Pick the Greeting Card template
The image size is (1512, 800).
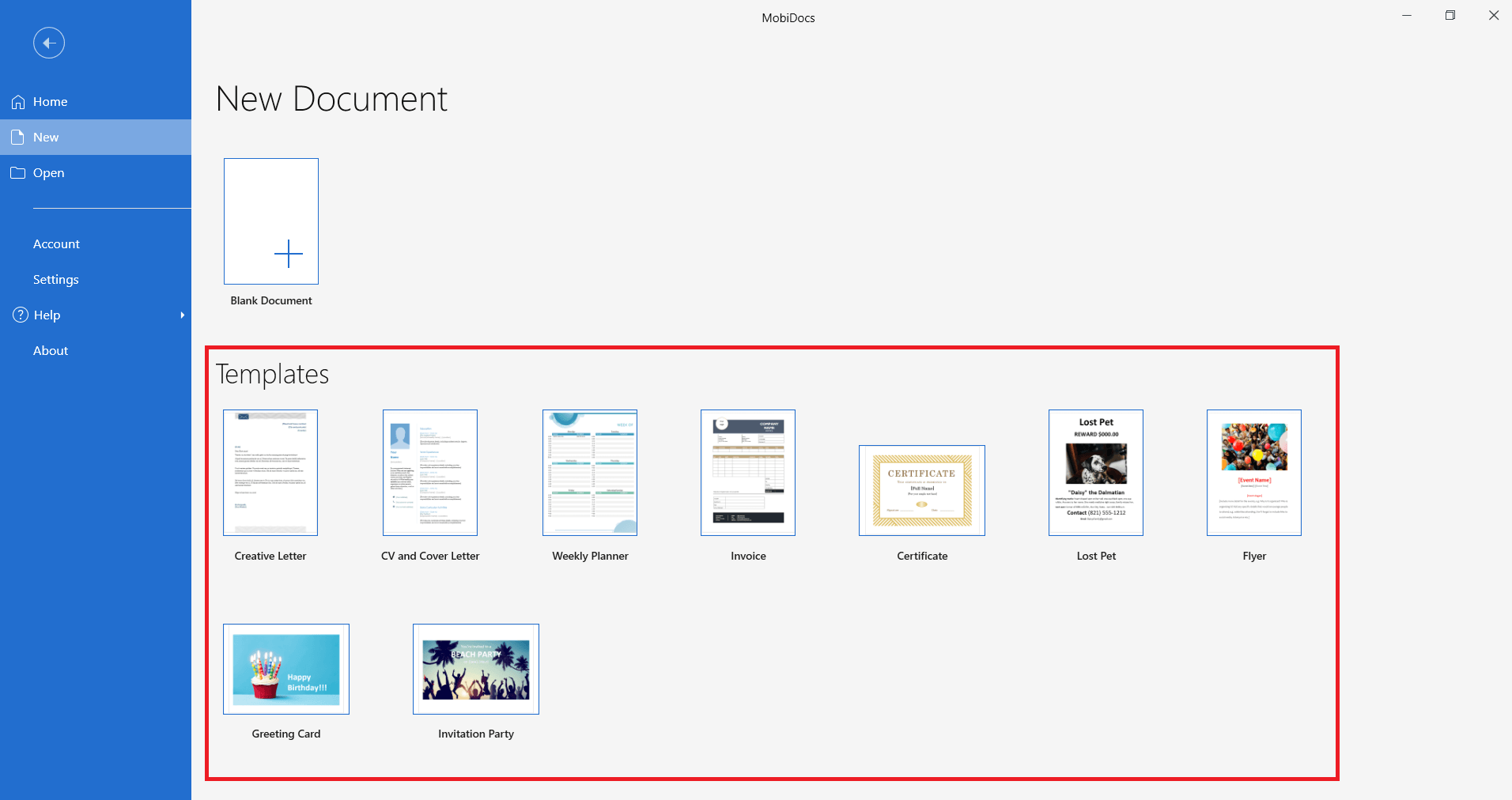click(286, 669)
